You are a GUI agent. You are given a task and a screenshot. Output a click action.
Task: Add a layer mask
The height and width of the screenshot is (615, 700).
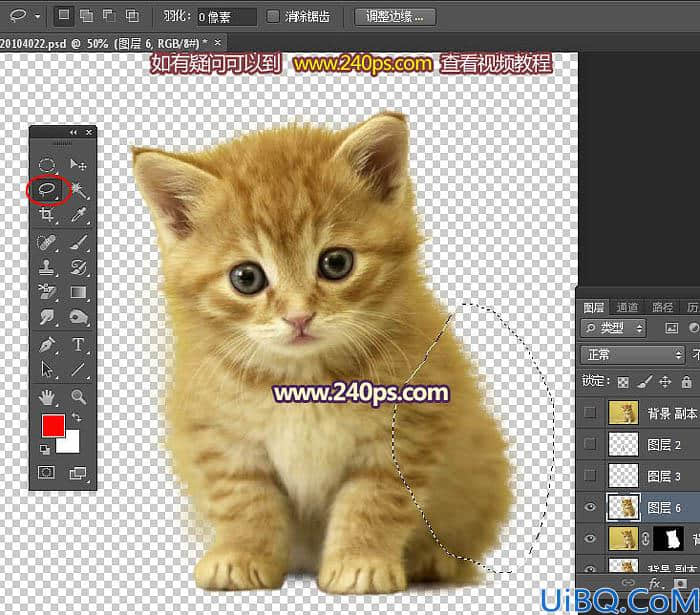click(680, 583)
